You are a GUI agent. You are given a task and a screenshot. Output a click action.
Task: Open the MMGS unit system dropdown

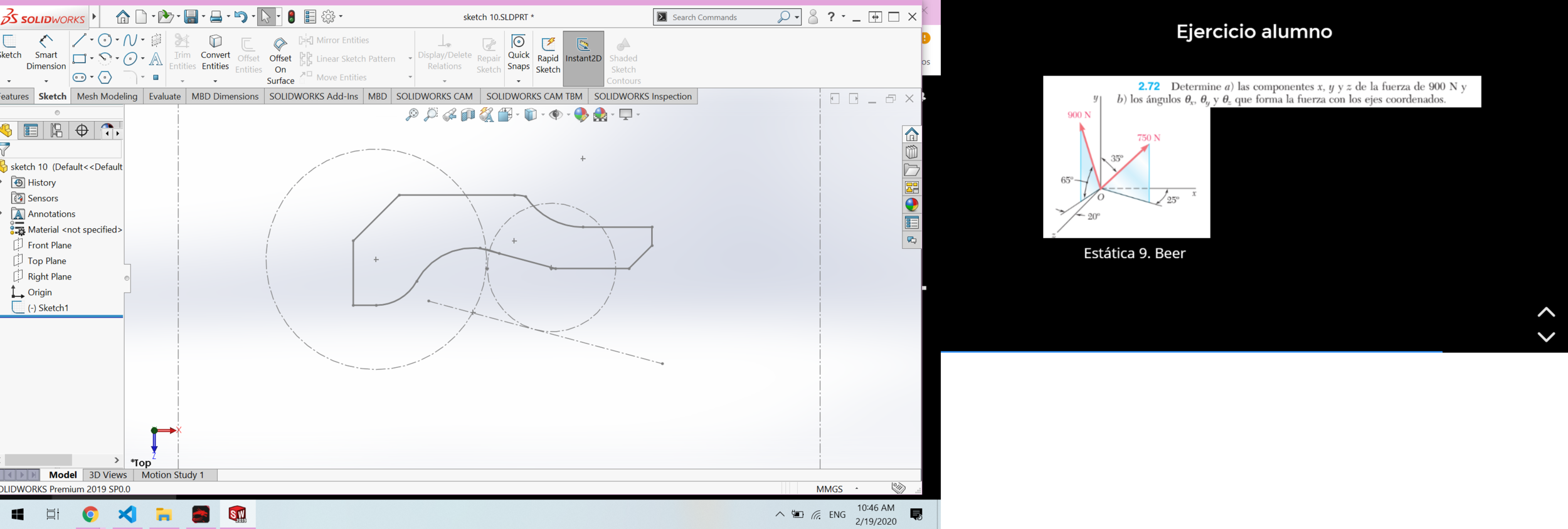point(857,489)
